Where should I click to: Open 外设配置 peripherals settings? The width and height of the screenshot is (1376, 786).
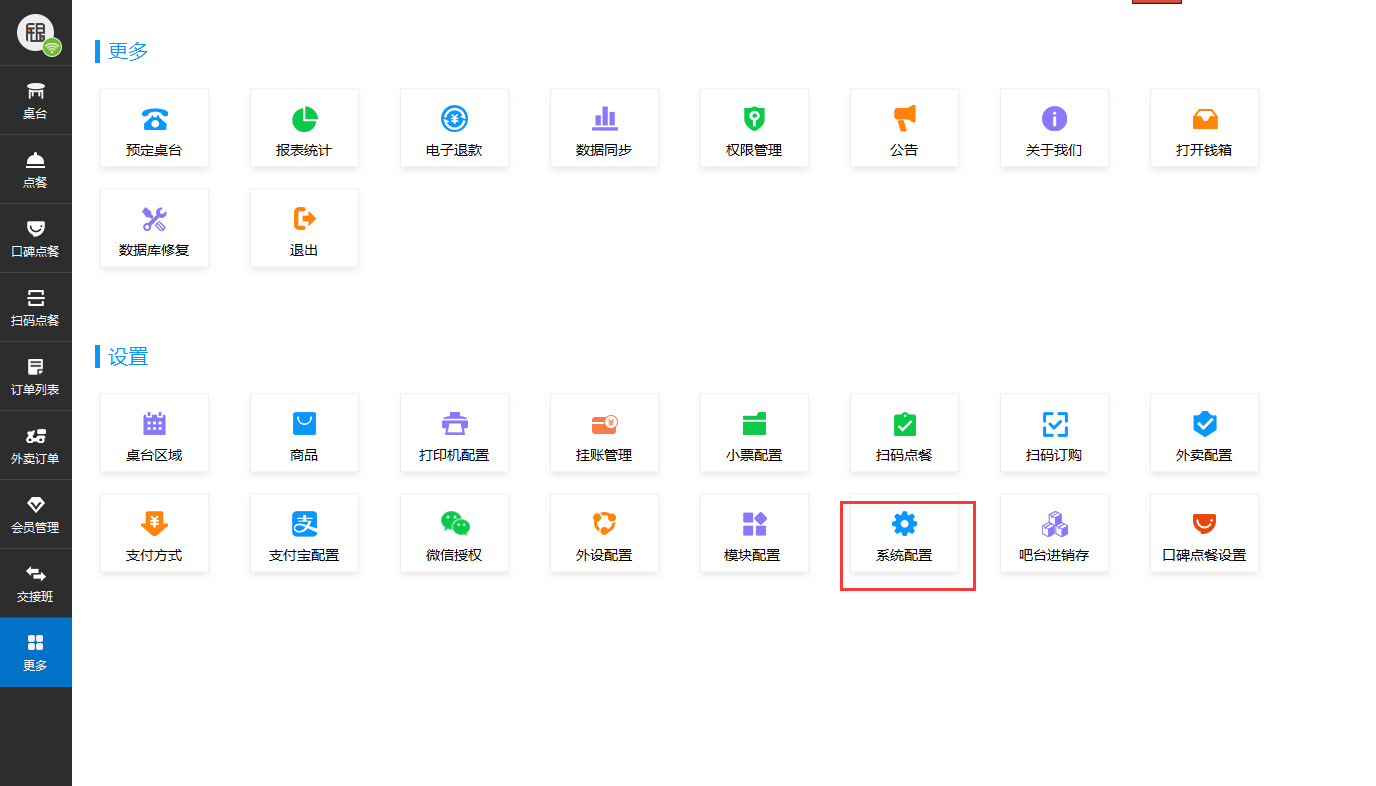click(x=605, y=533)
